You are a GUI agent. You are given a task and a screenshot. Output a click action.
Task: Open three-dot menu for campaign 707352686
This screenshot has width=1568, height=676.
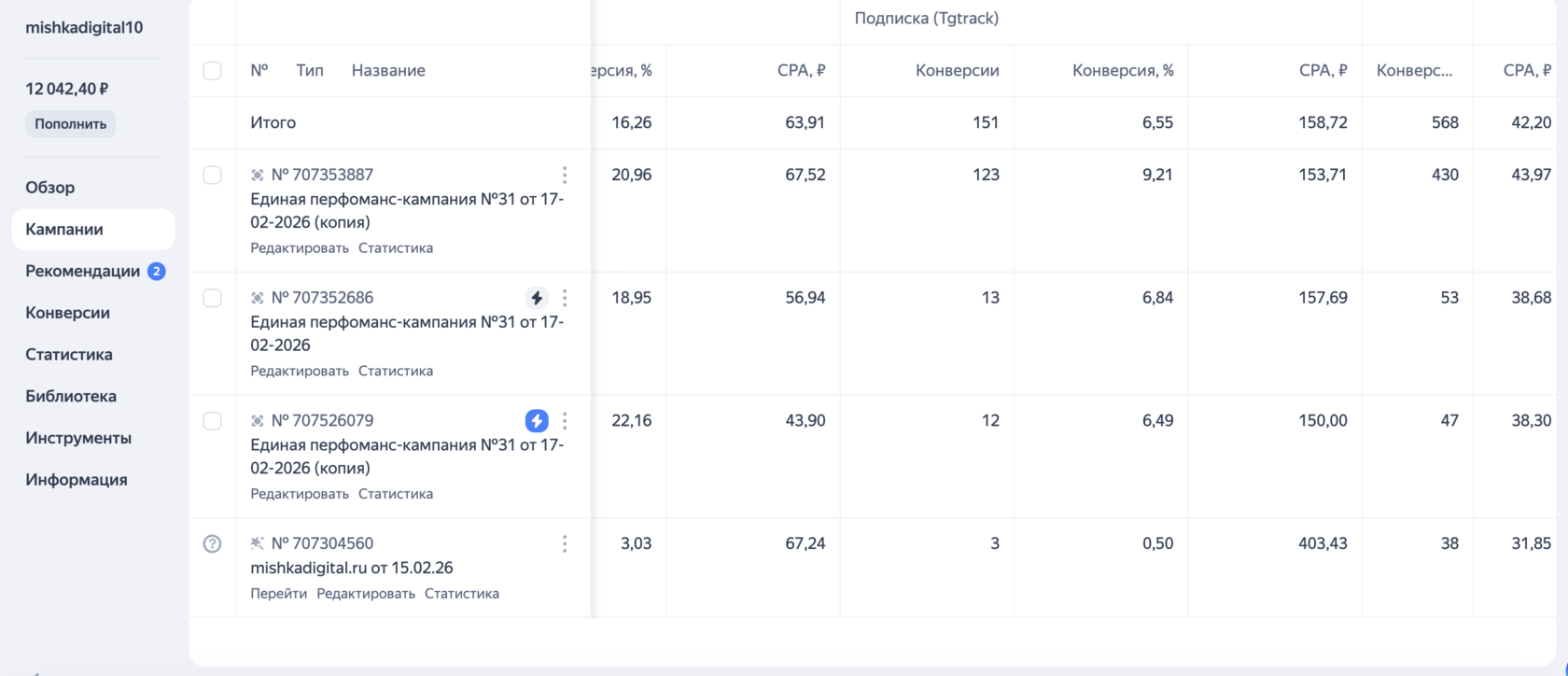[x=565, y=298]
